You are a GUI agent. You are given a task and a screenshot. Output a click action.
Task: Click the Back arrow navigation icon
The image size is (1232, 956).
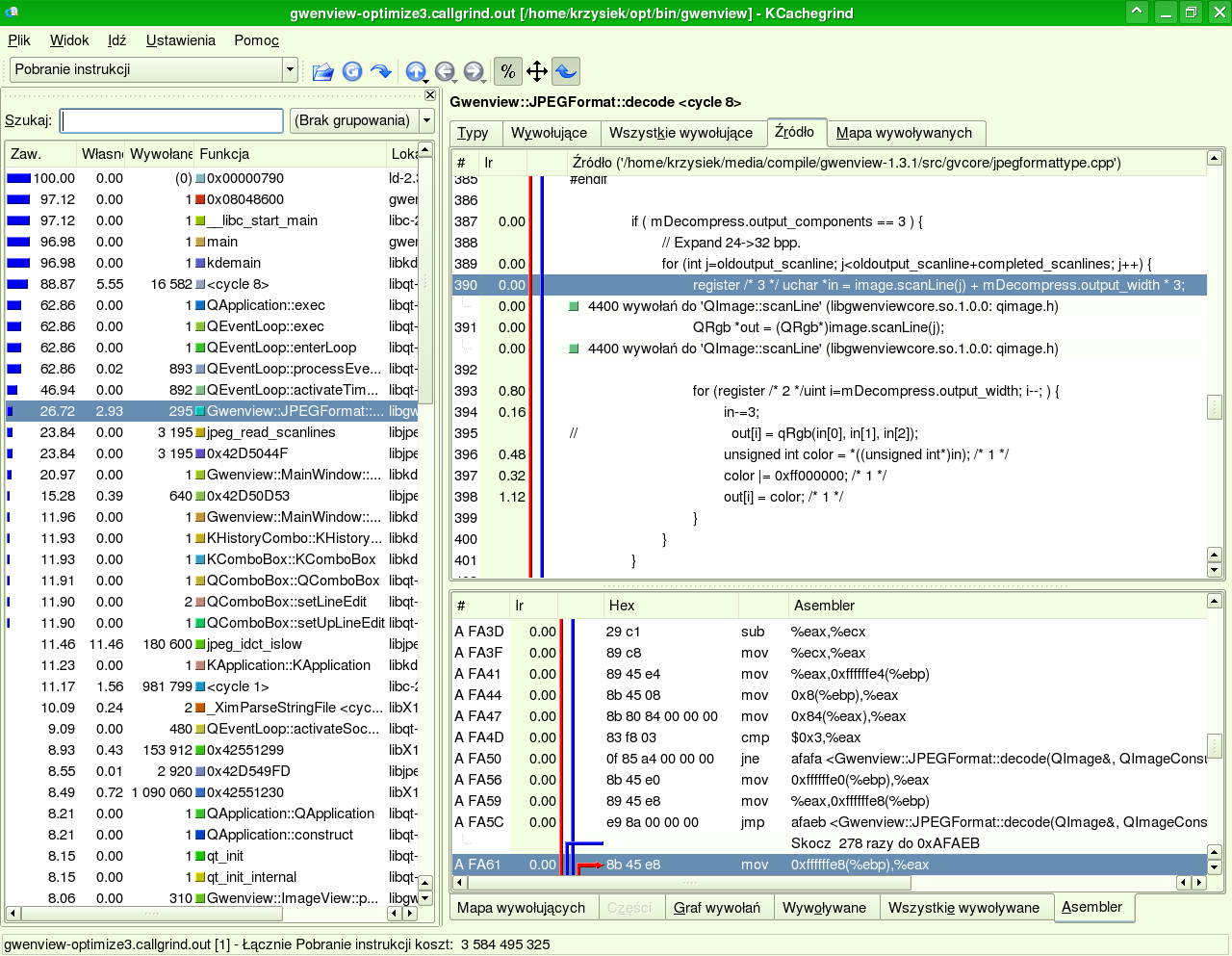(x=444, y=71)
